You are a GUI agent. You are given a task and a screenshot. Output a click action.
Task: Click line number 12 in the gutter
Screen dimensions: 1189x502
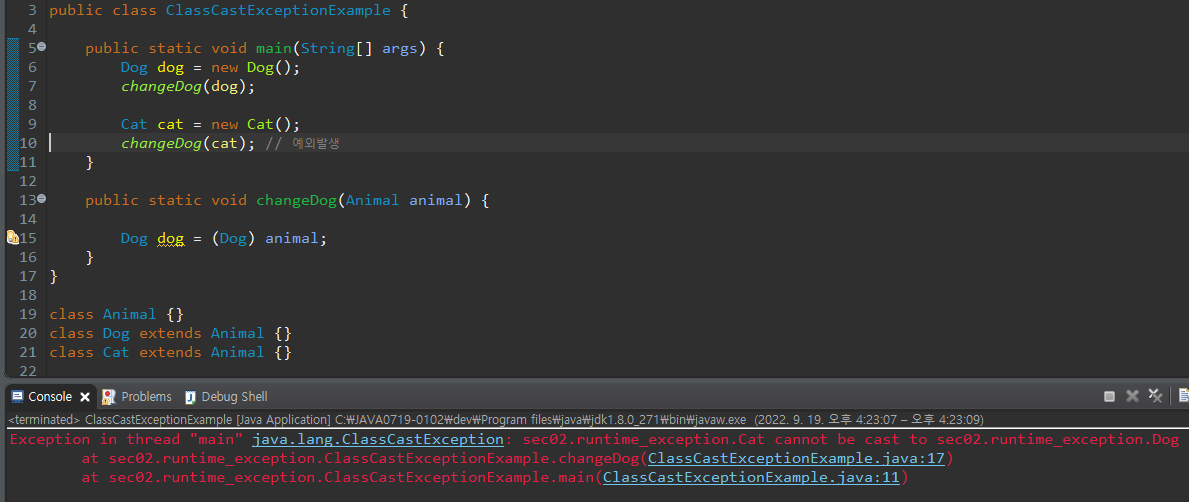pos(27,182)
